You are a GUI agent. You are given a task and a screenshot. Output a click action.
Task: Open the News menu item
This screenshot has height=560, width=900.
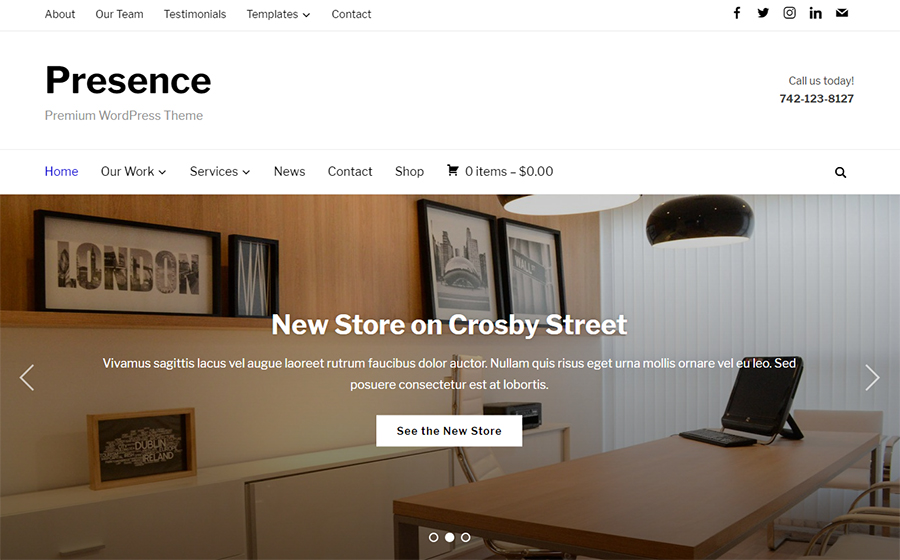[x=289, y=172]
